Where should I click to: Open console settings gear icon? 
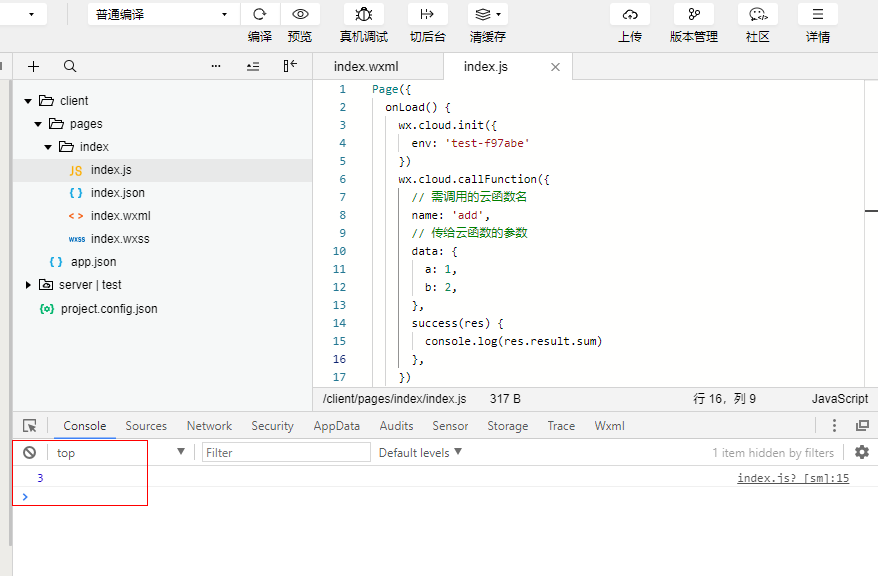pyautogui.click(x=861, y=452)
